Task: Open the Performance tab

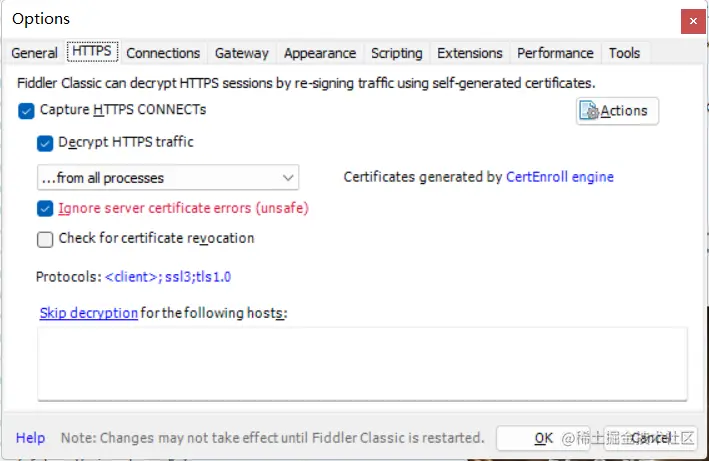Action: point(555,53)
